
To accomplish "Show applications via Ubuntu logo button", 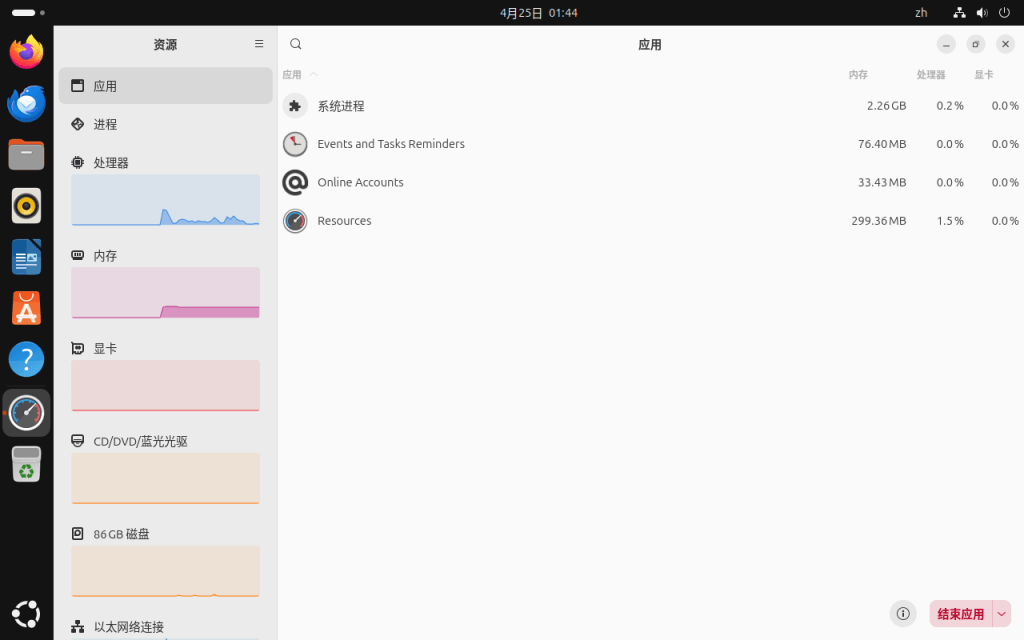I will click(26, 614).
